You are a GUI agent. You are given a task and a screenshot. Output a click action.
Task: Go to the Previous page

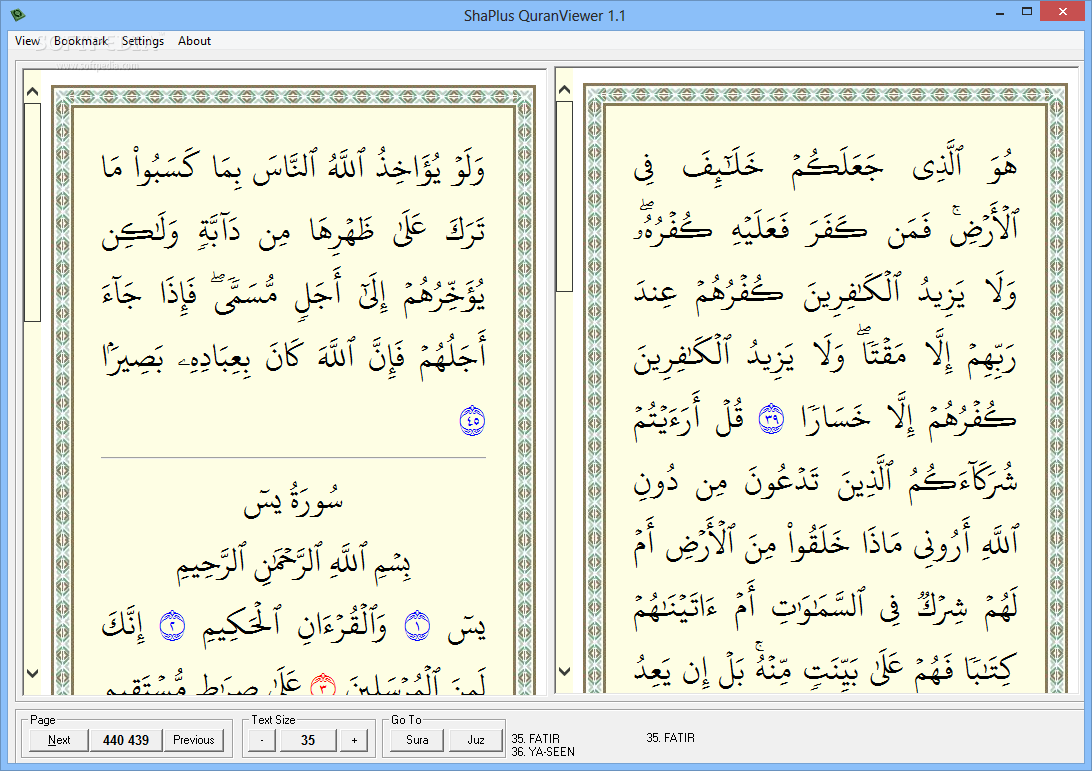pos(194,740)
